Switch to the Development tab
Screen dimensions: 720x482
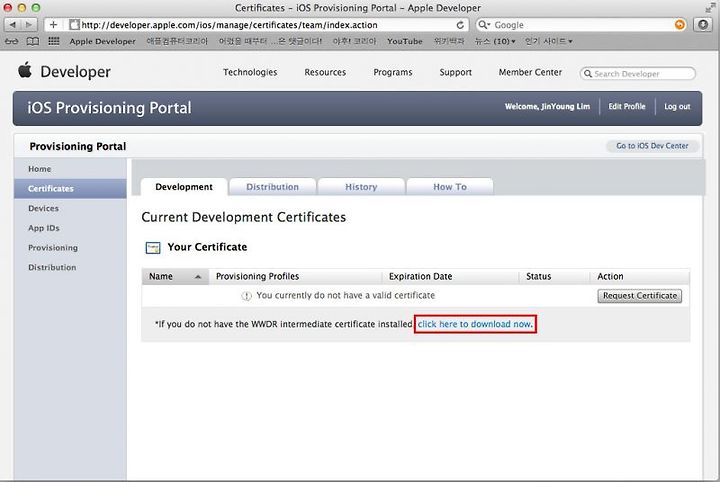pyautogui.click(x=184, y=187)
